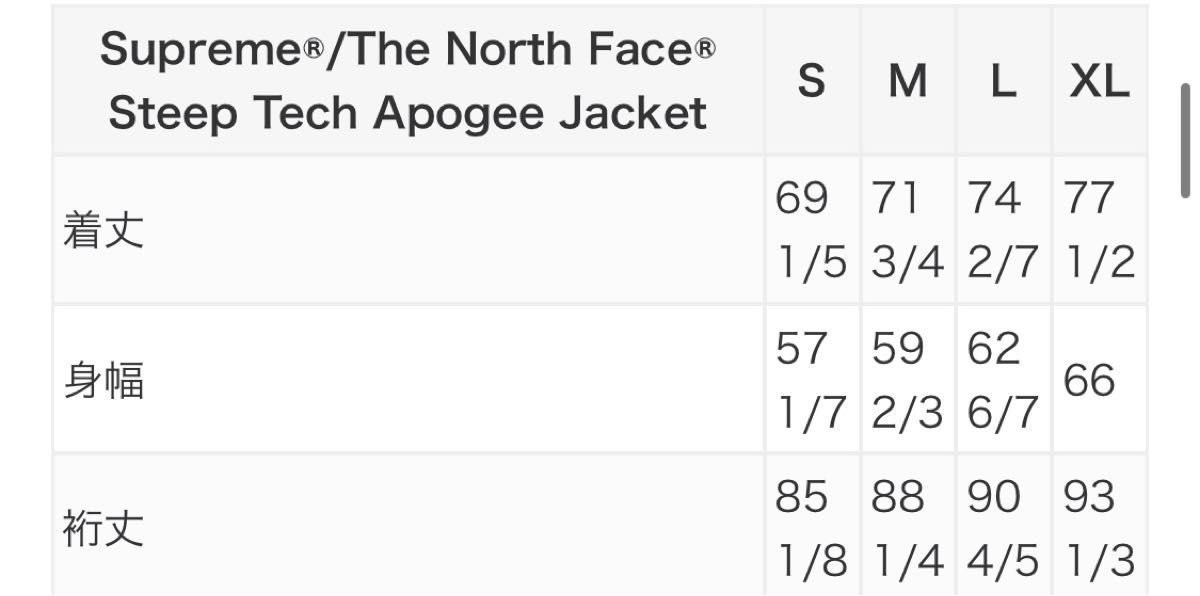
Task: Click the 裄丈 value 85 1/8 for S
Action: (811, 529)
